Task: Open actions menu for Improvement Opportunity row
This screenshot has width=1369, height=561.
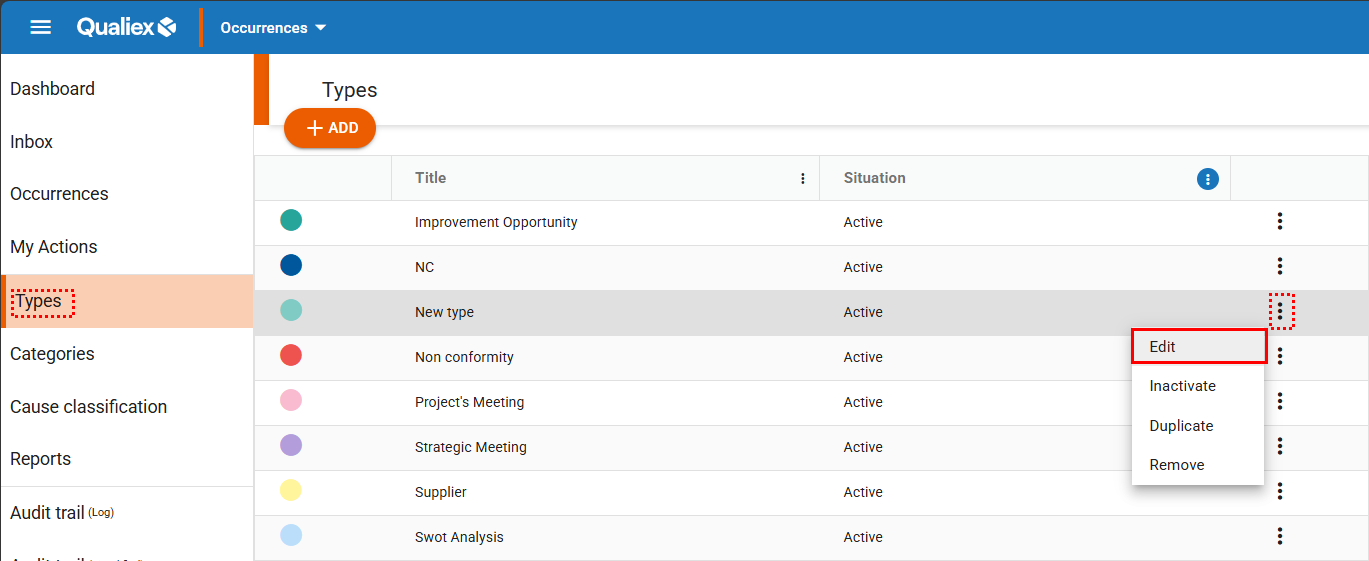Action: pos(1280,222)
